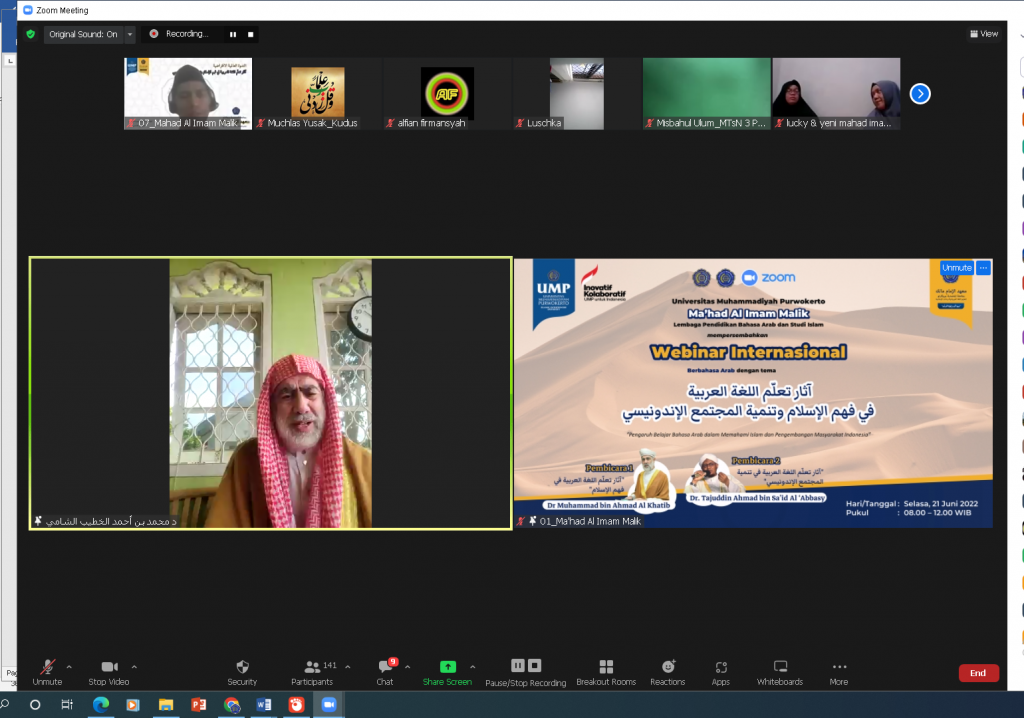
Task: Click Unmute on the Ma'had Al Imam Malik tile
Action: [956, 268]
